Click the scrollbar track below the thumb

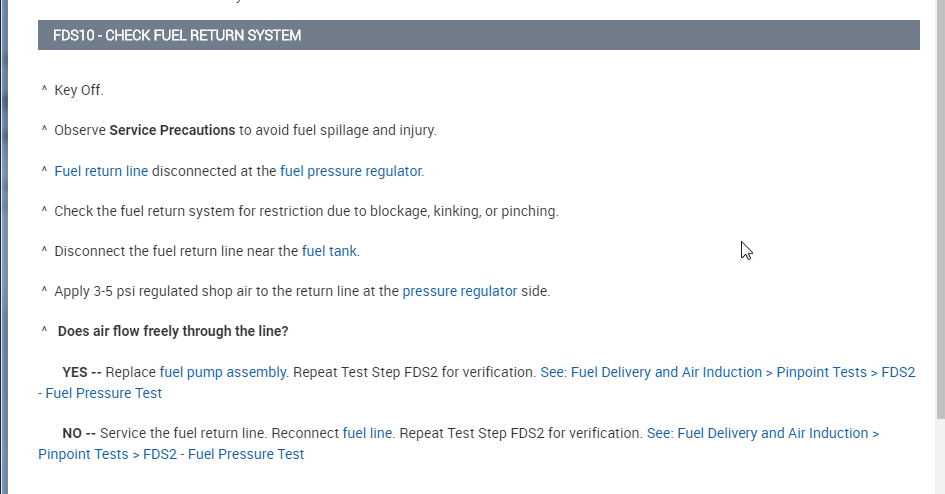click(939, 455)
